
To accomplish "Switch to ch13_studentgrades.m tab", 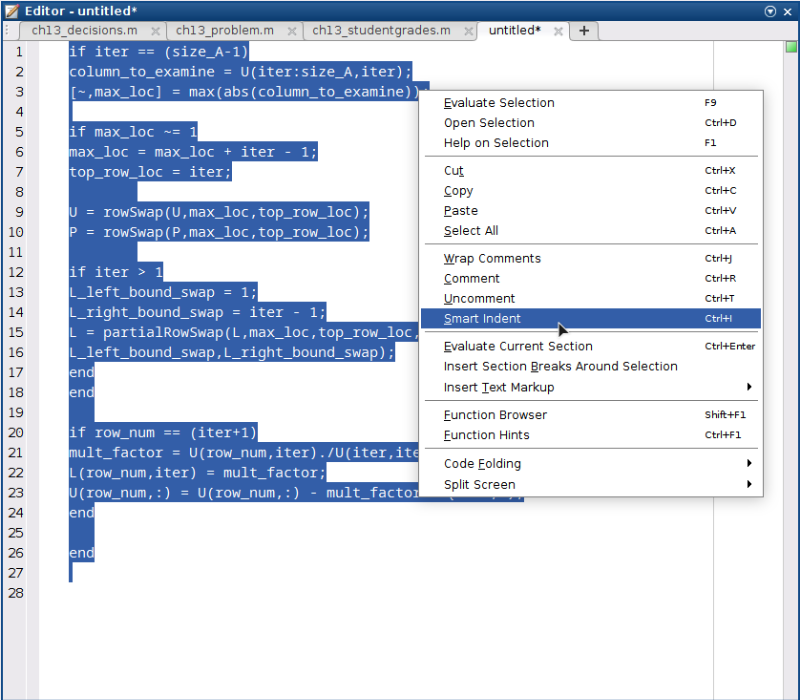I will (381, 31).
